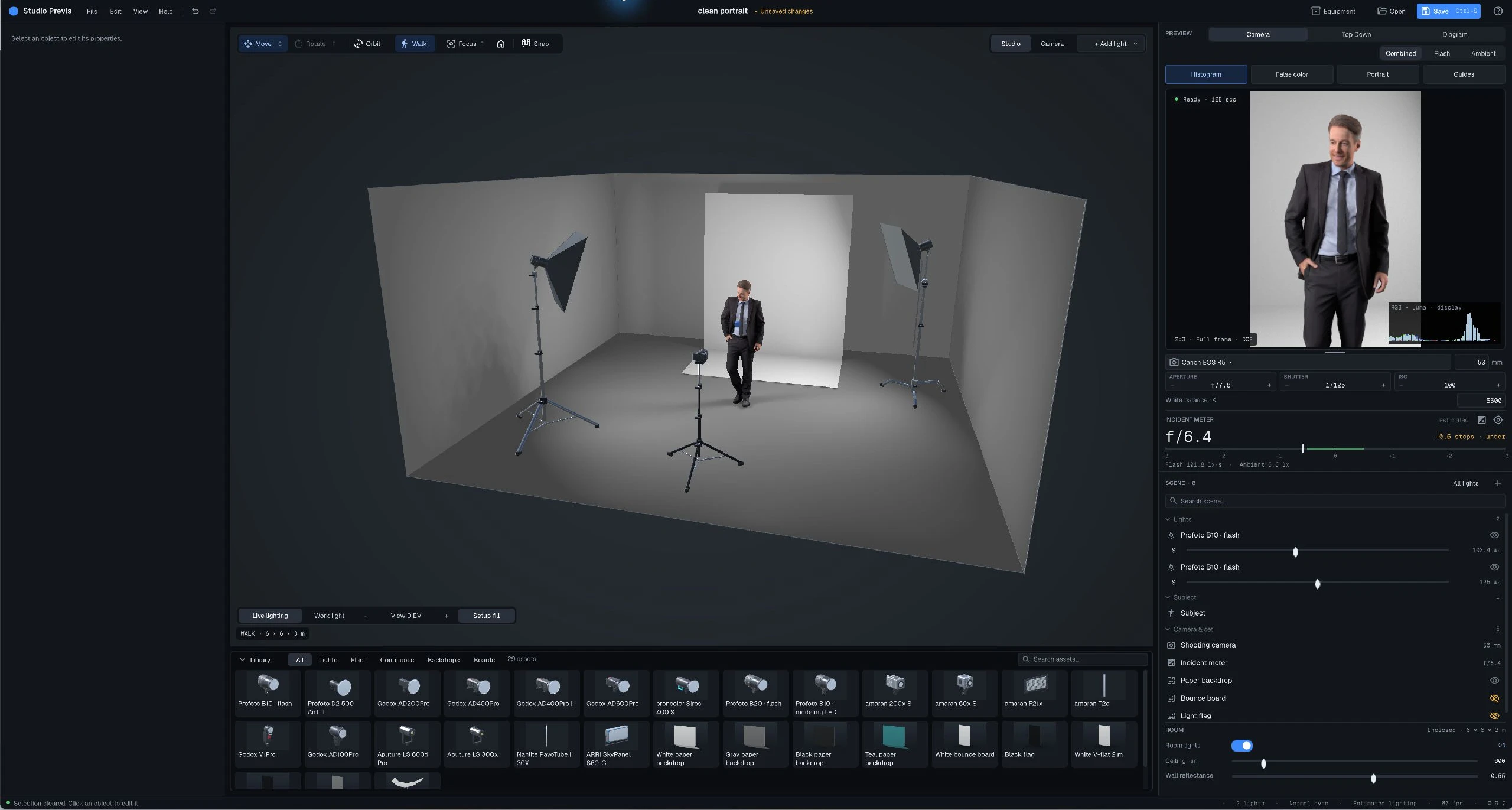Click the Search scene input field
1512x810 pixels.
[1335, 501]
